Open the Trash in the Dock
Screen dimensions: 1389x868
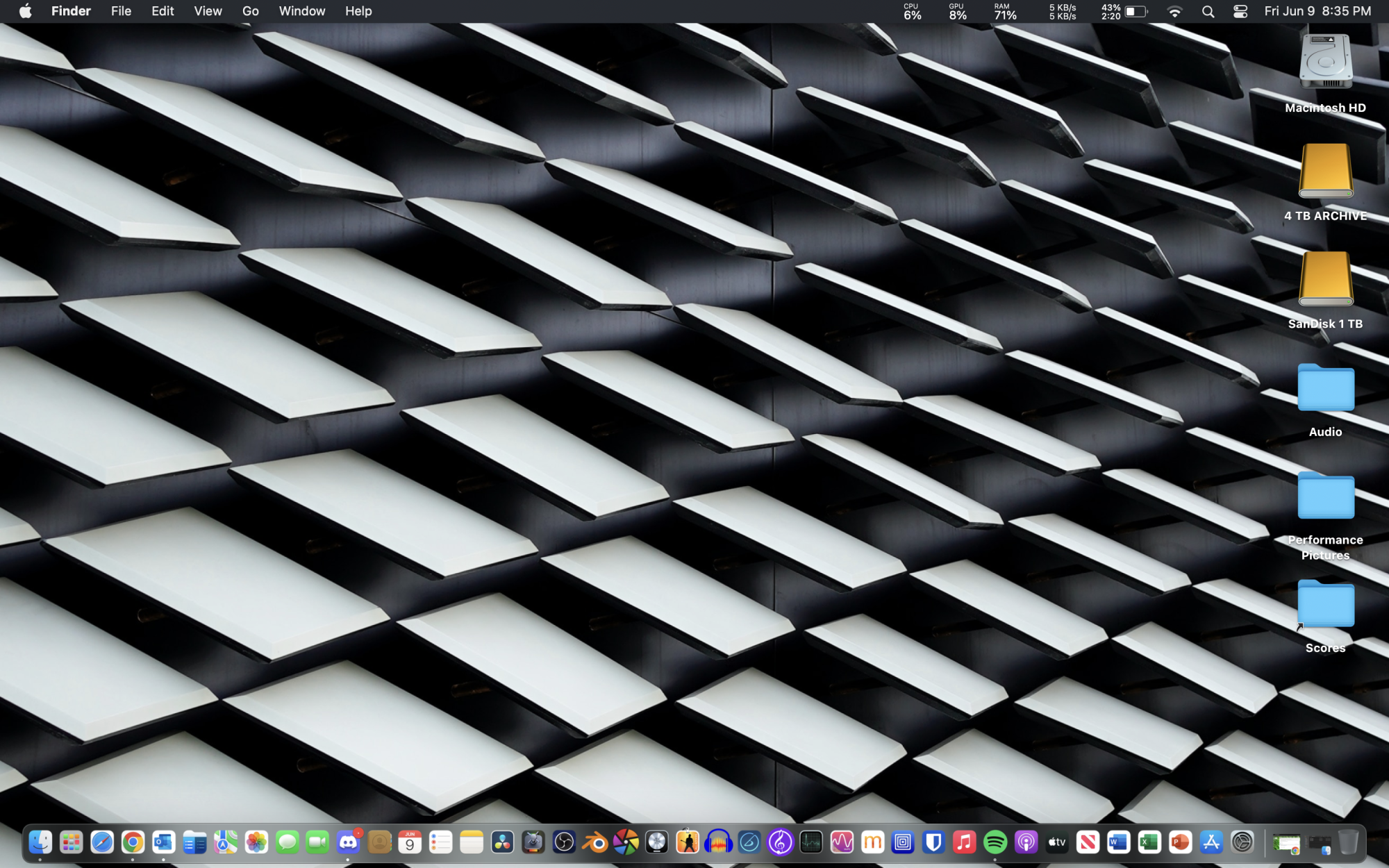(1349, 842)
